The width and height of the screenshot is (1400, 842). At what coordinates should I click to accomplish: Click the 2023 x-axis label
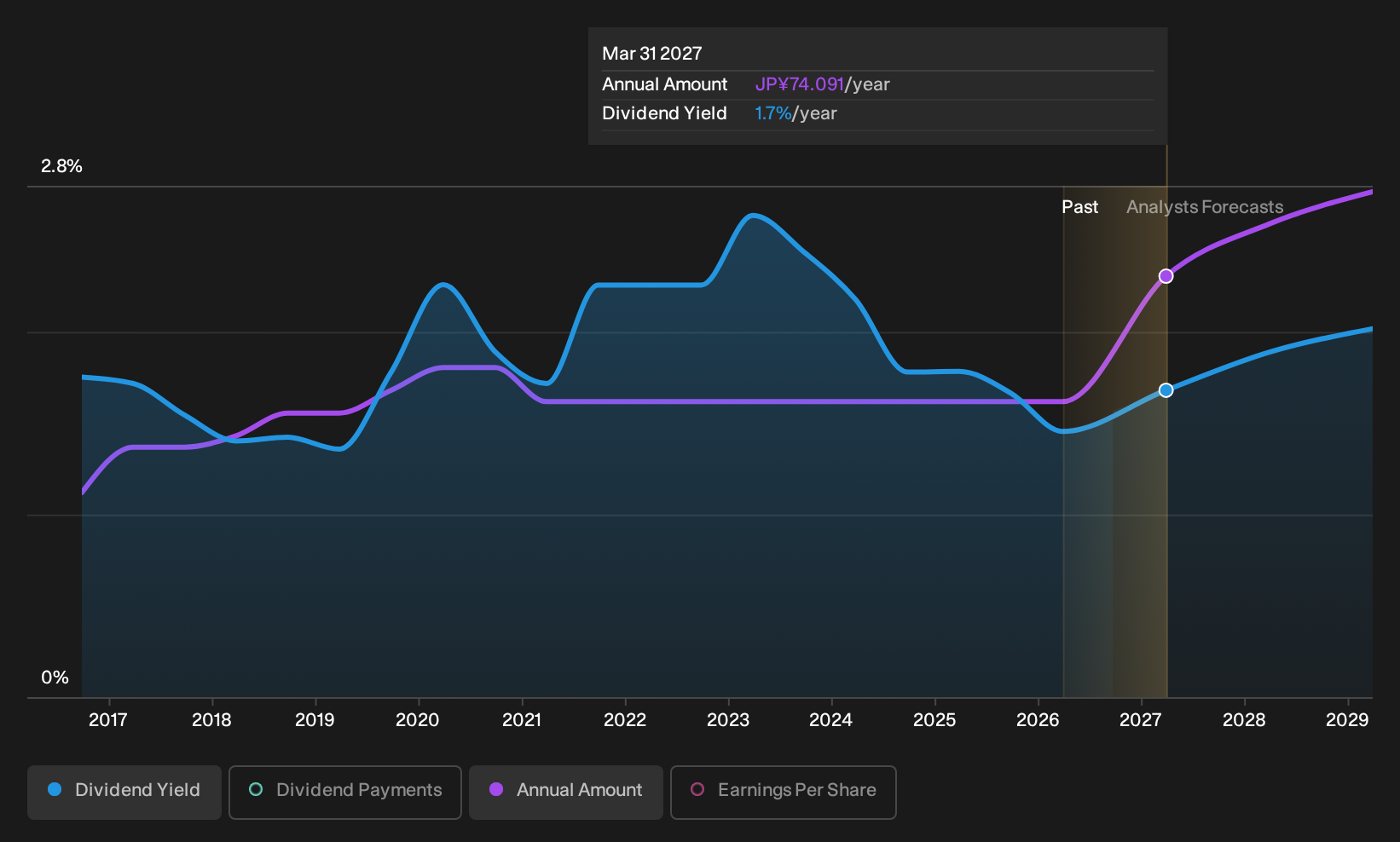pos(728,720)
